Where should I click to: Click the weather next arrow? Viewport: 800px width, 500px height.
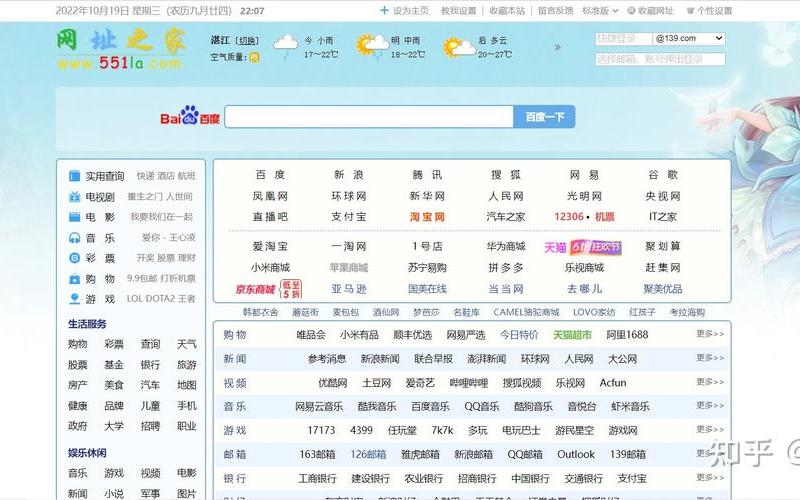tap(558, 47)
